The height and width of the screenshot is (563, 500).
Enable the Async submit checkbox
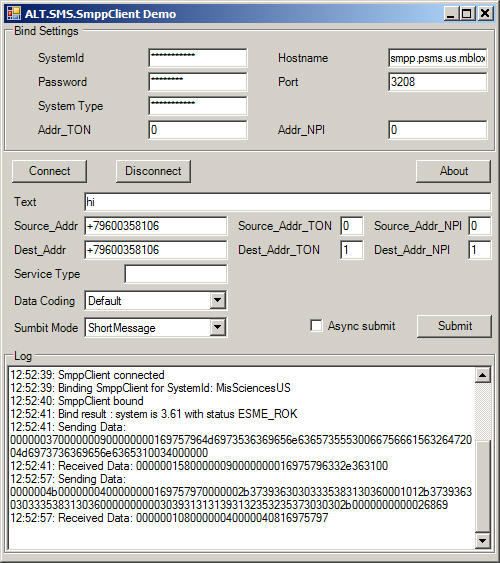pos(316,326)
